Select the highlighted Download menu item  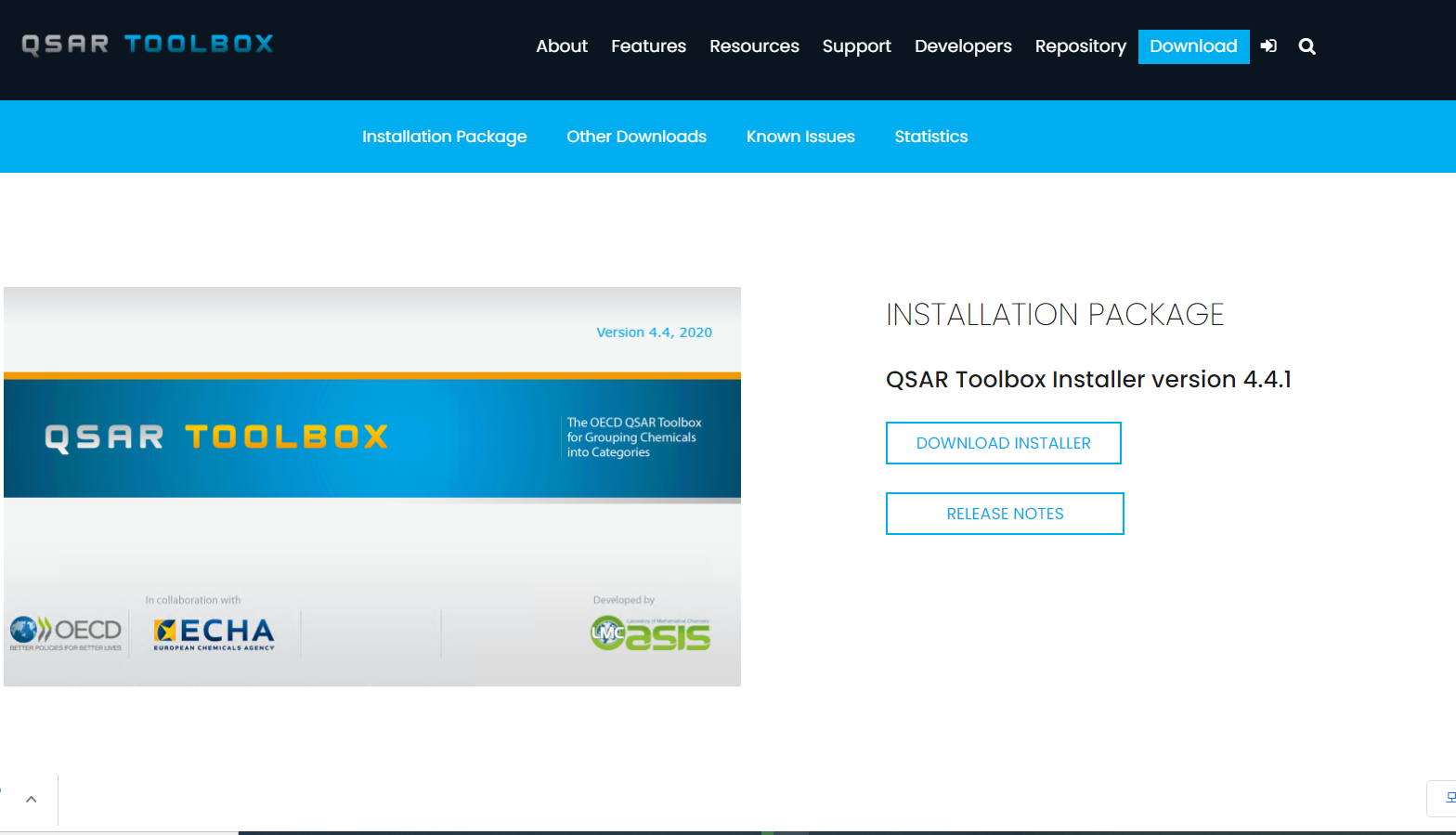(1193, 46)
